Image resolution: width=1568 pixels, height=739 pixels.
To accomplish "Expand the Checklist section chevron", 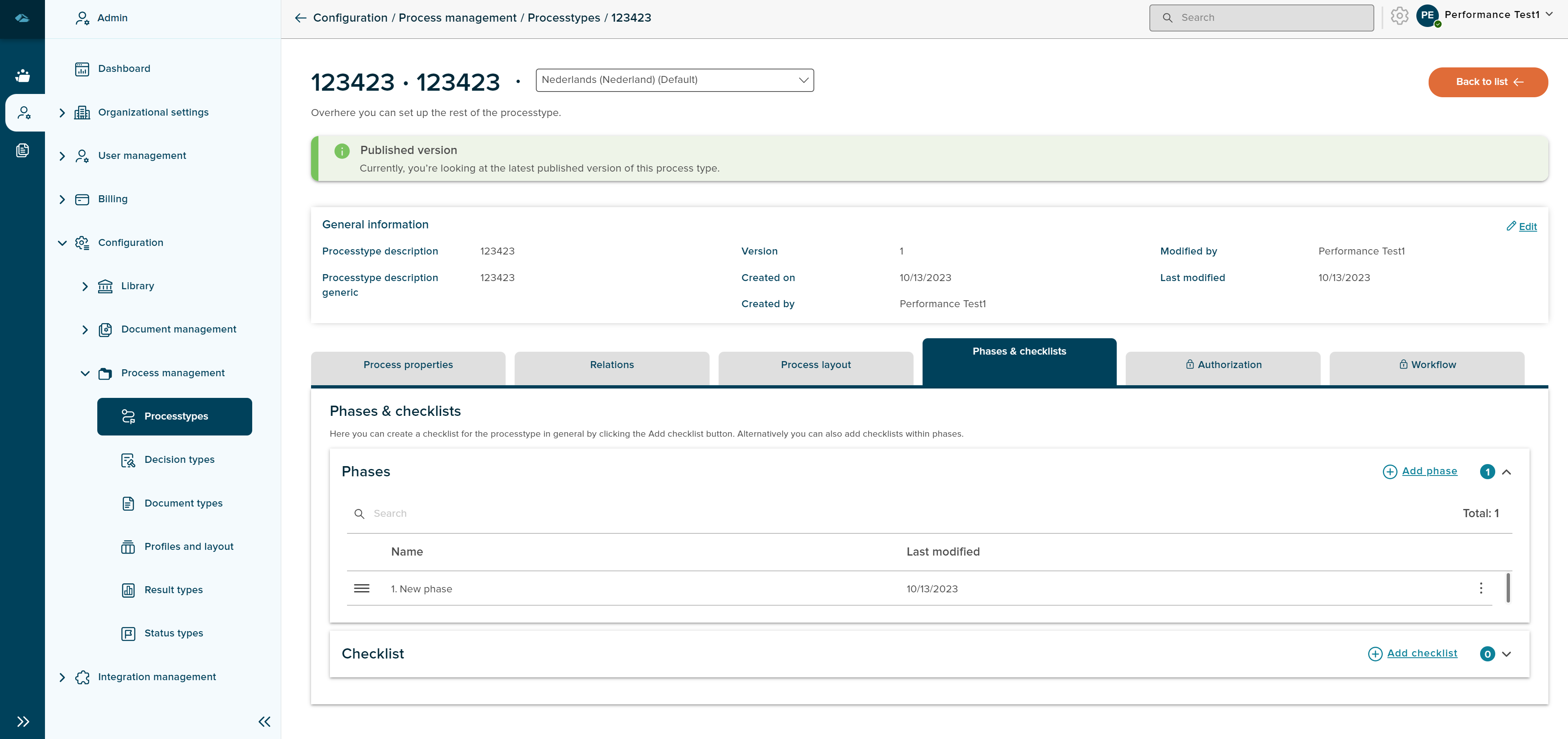I will [x=1507, y=654].
